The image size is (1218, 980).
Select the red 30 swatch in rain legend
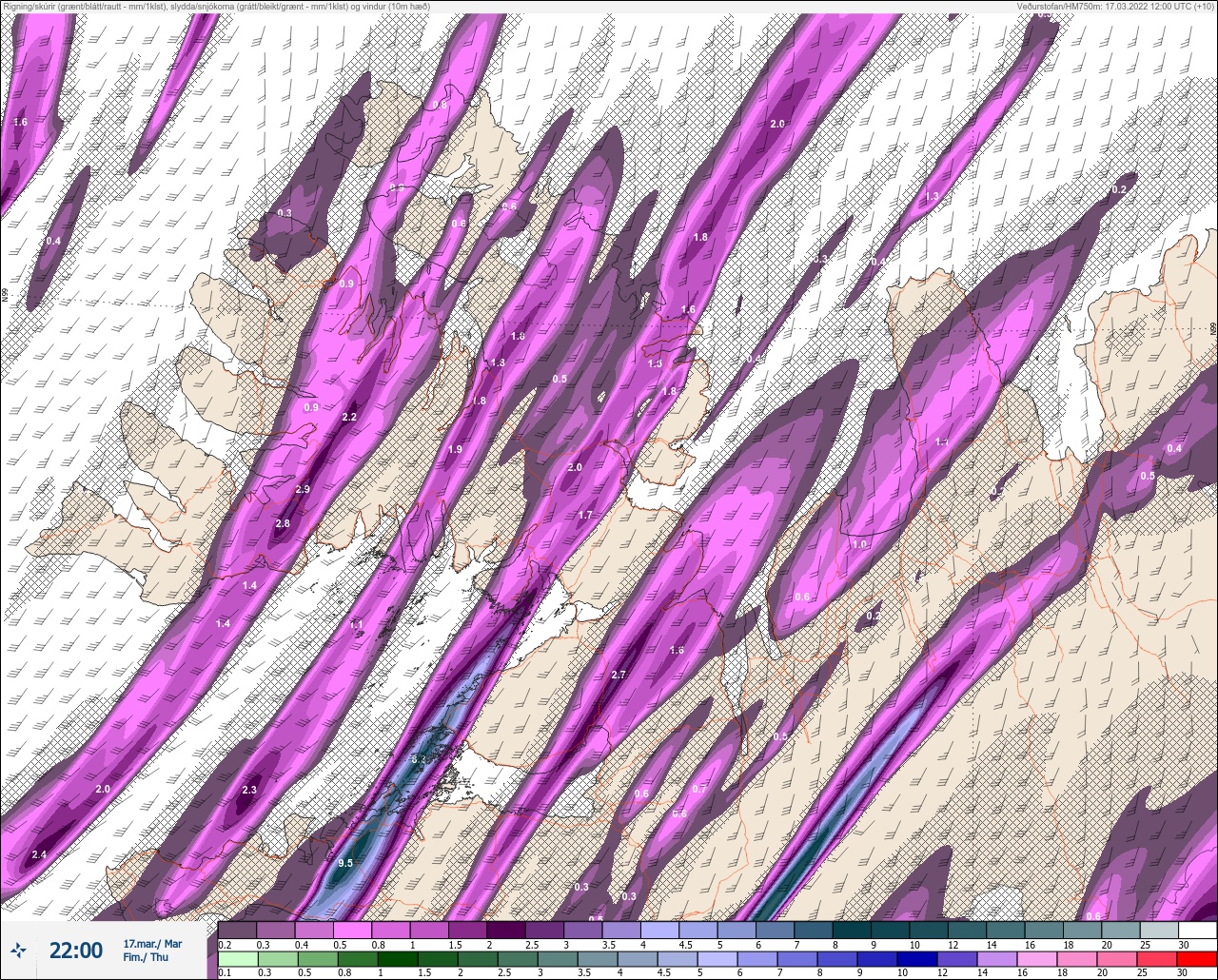[x=1197, y=959]
